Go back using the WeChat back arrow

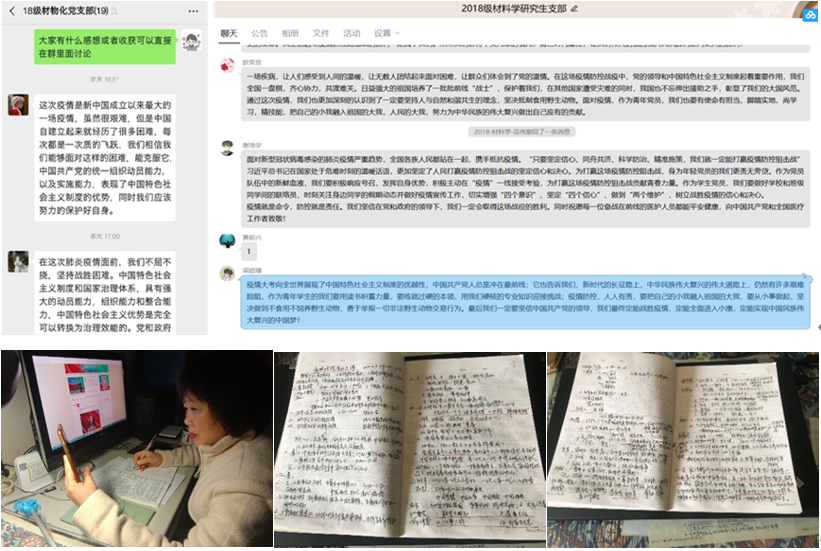pos(10,10)
